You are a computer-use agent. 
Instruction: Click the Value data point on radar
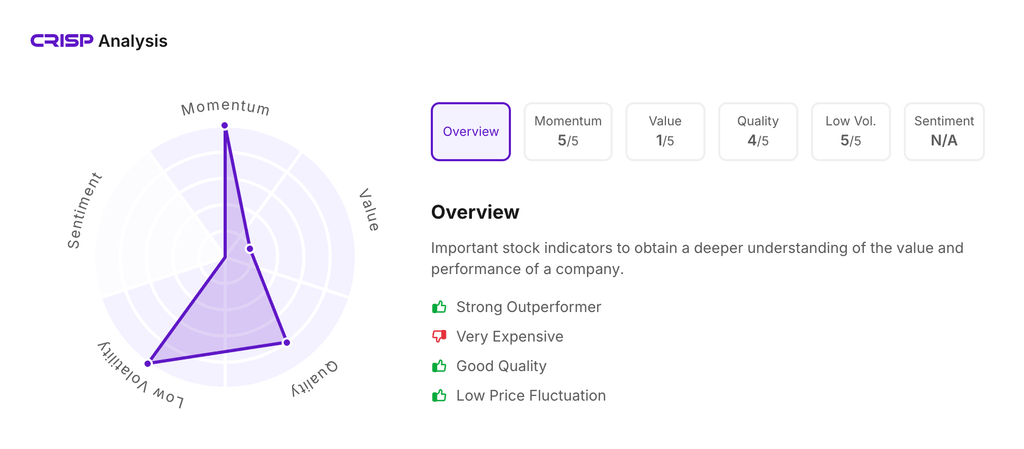pos(250,248)
